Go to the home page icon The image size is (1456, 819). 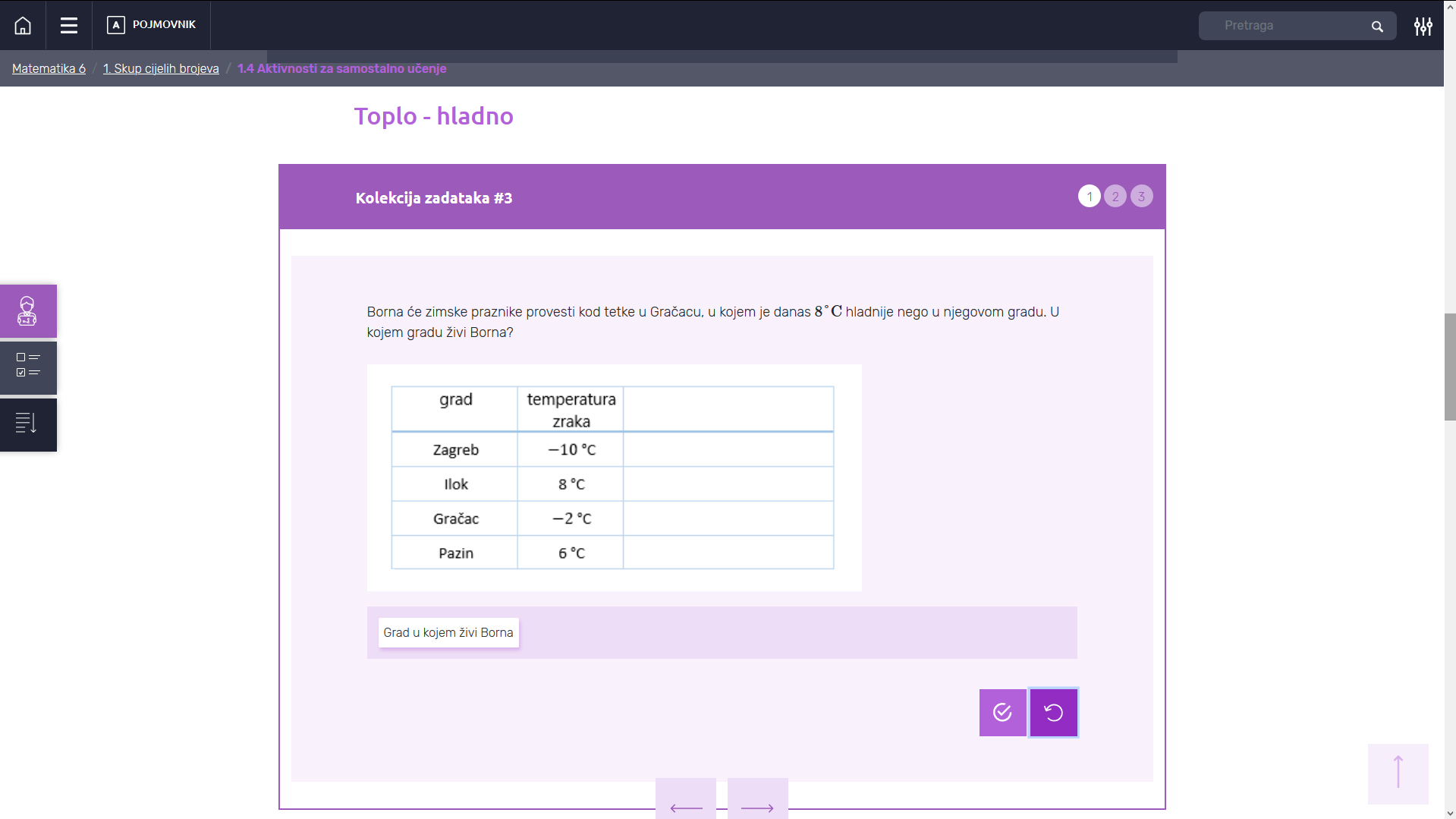pyautogui.click(x=23, y=25)
